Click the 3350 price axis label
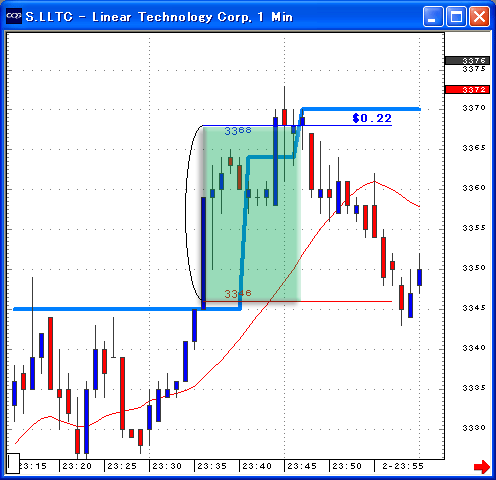Viewport: 496px width, 480px height. (474, 268)
